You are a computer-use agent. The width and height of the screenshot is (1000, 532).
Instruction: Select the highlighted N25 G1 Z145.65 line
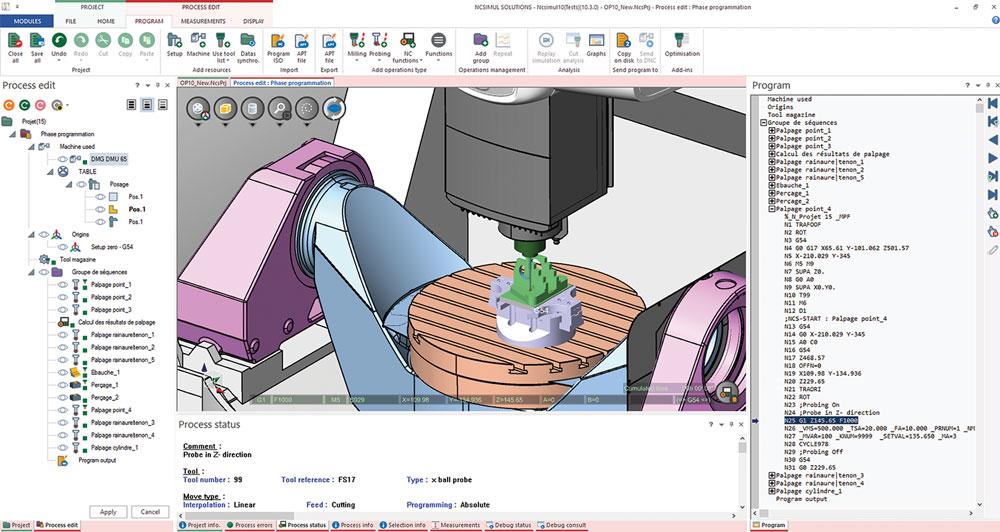click(x=821, y=421)
